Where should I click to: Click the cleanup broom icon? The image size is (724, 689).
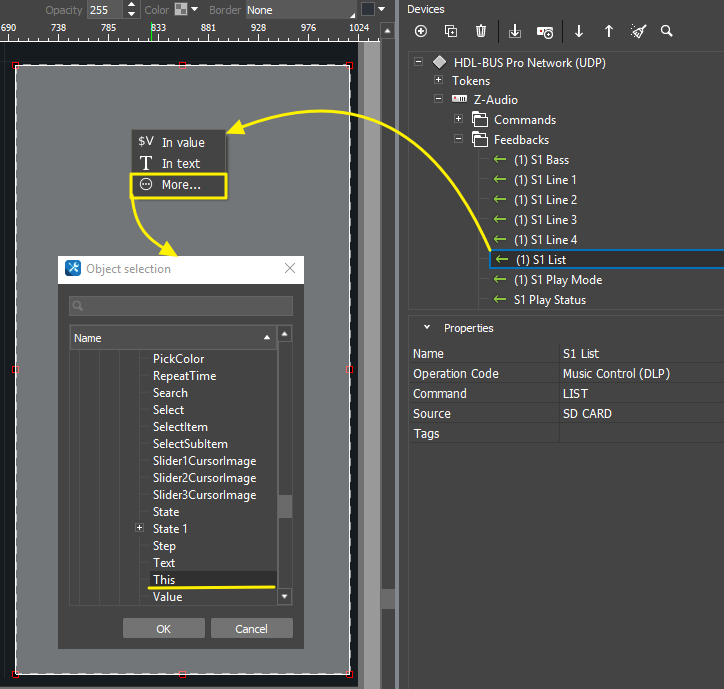tap(638, 31)
